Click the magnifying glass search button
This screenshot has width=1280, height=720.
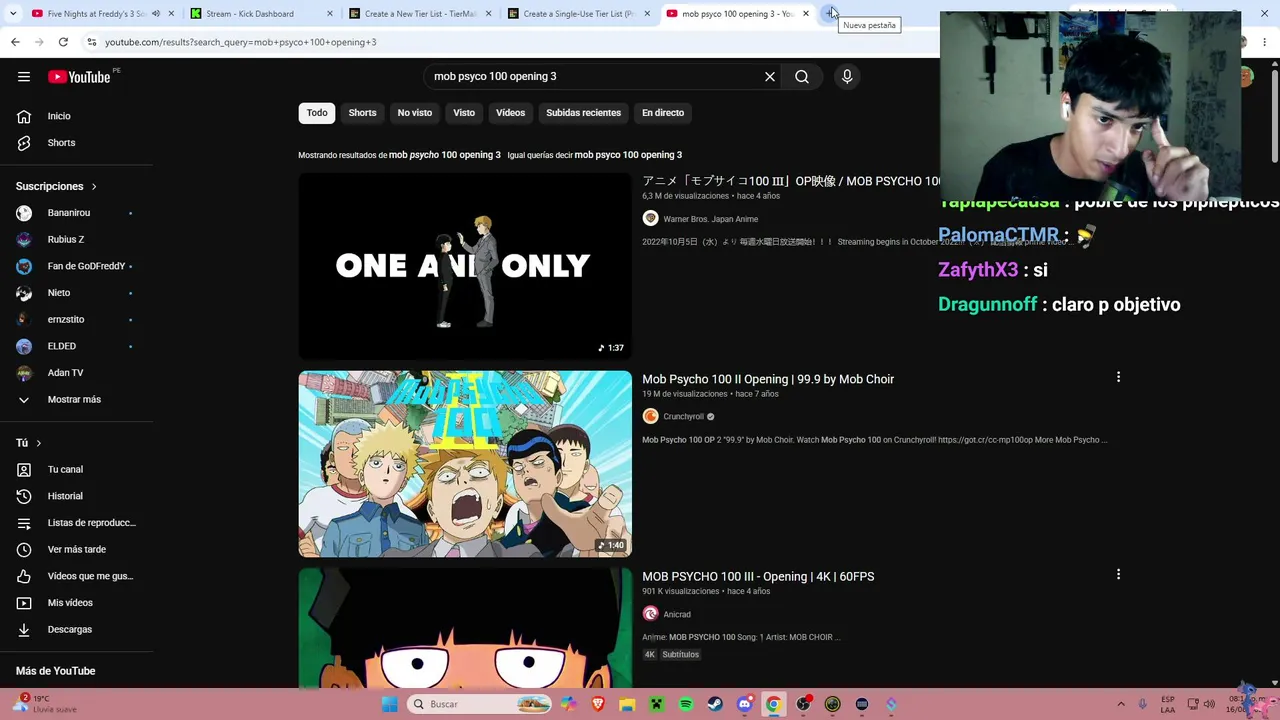(802, 77)
